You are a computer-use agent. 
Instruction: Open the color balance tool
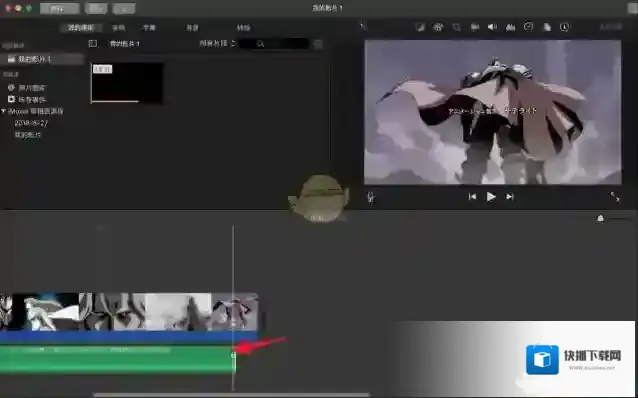tap(420, 27)
